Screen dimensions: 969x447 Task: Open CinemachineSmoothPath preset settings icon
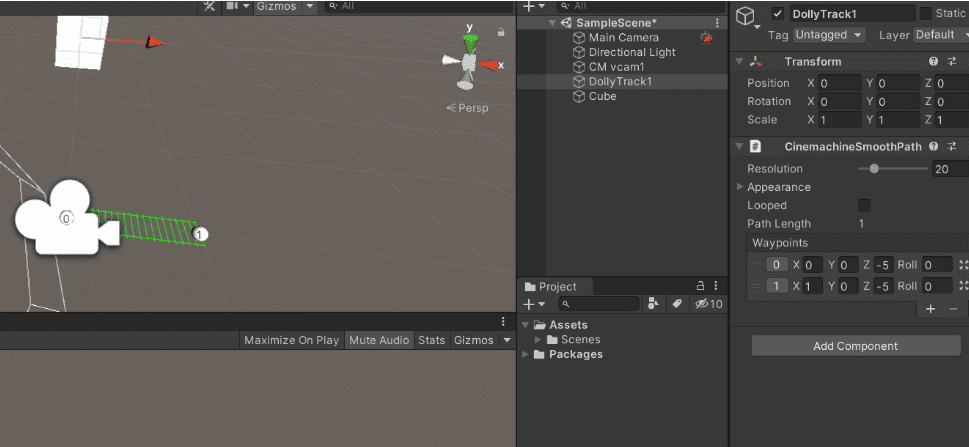[x=952, y=146]
